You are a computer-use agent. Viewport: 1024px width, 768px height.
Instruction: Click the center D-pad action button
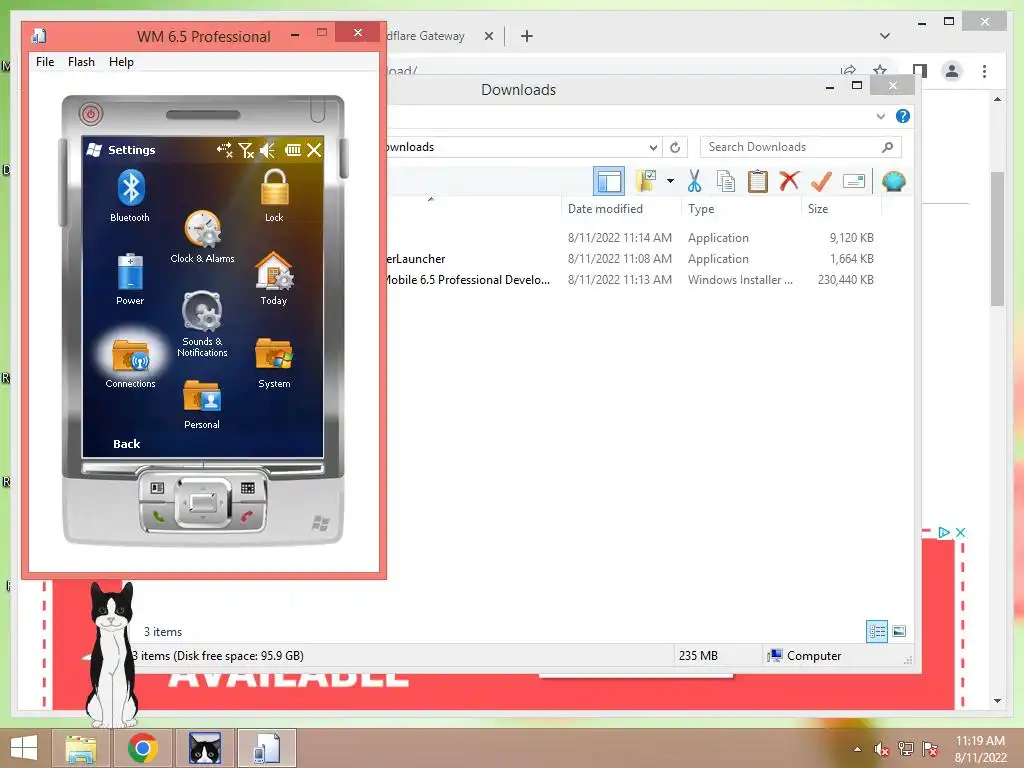(203, 504)
